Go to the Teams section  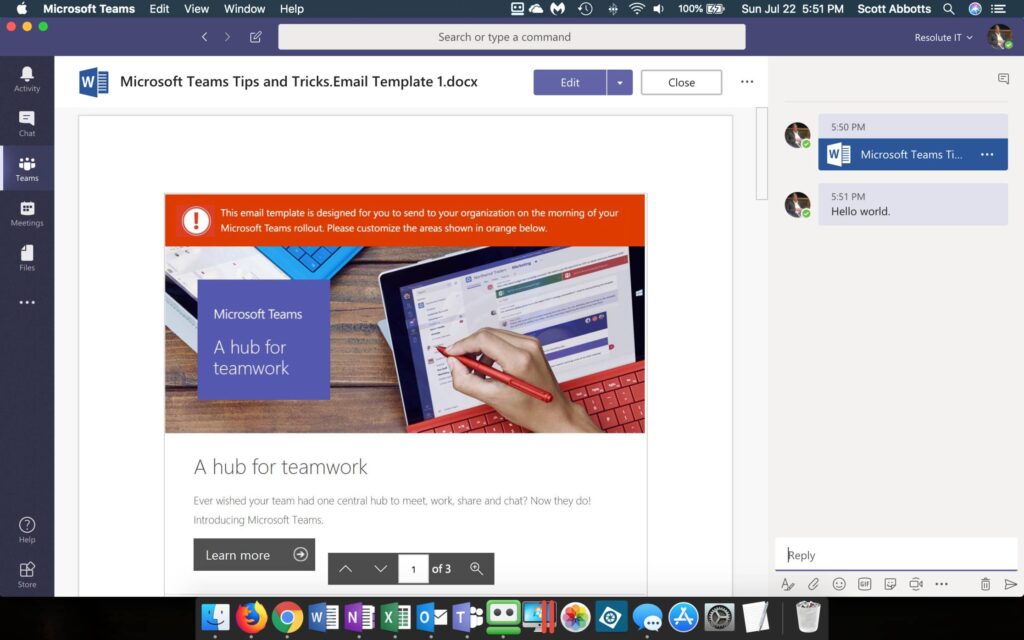click(27, 168)
